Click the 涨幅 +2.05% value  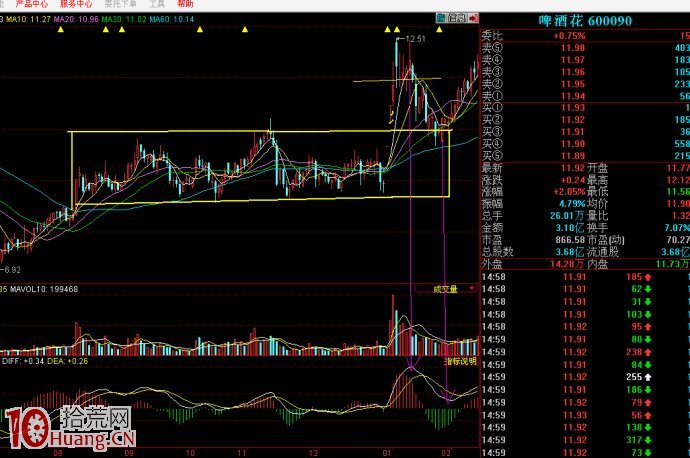tap(569, 192)
